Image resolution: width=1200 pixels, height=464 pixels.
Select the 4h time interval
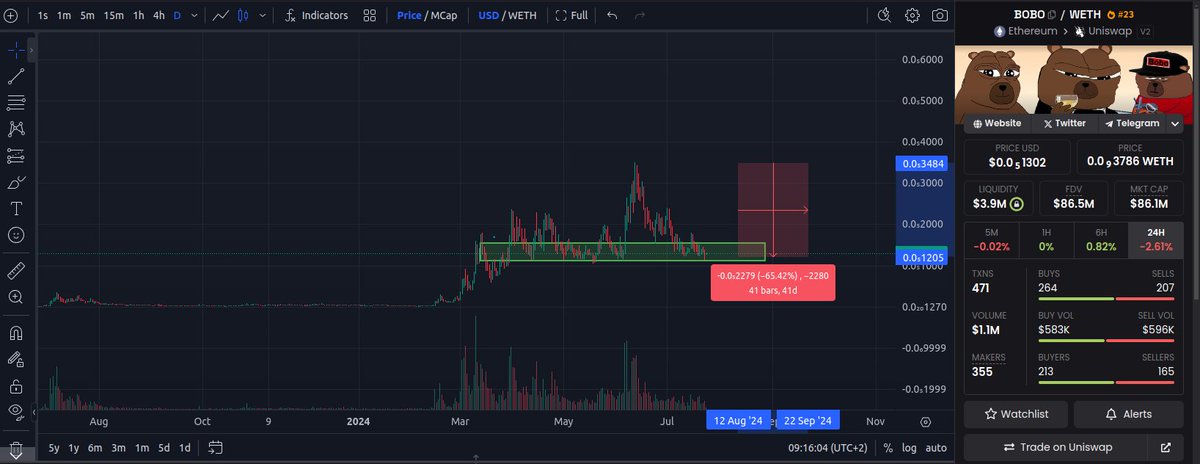(159, 15)
